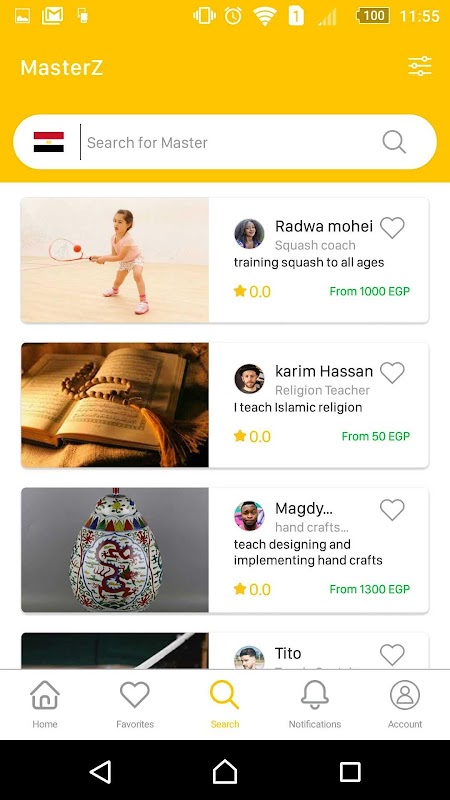Select the From 1000 EGP price link
This screenshot has height=800, width=450.
[369, 291]
